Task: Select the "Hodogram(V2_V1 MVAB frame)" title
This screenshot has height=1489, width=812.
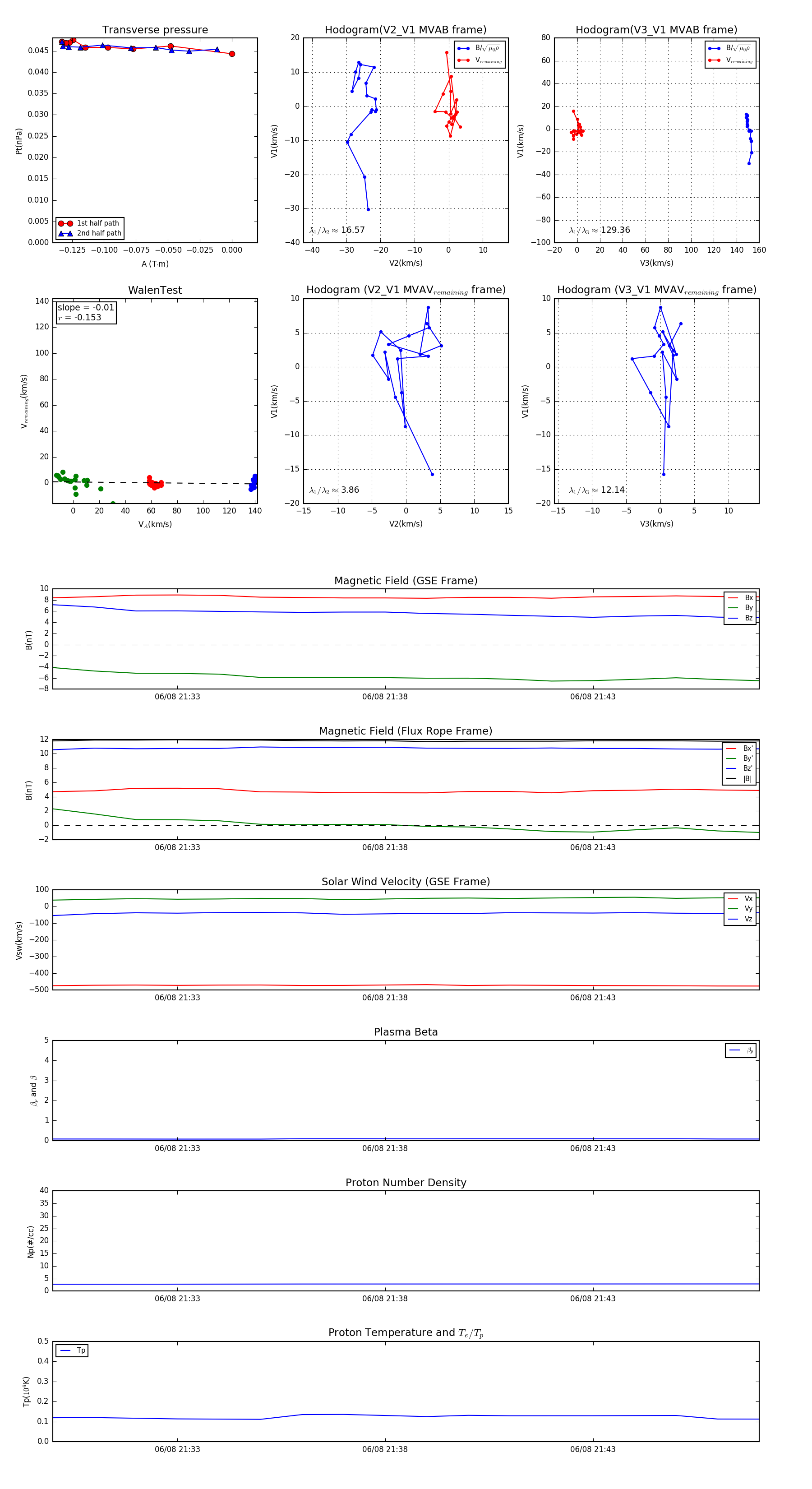Action: 406,30
